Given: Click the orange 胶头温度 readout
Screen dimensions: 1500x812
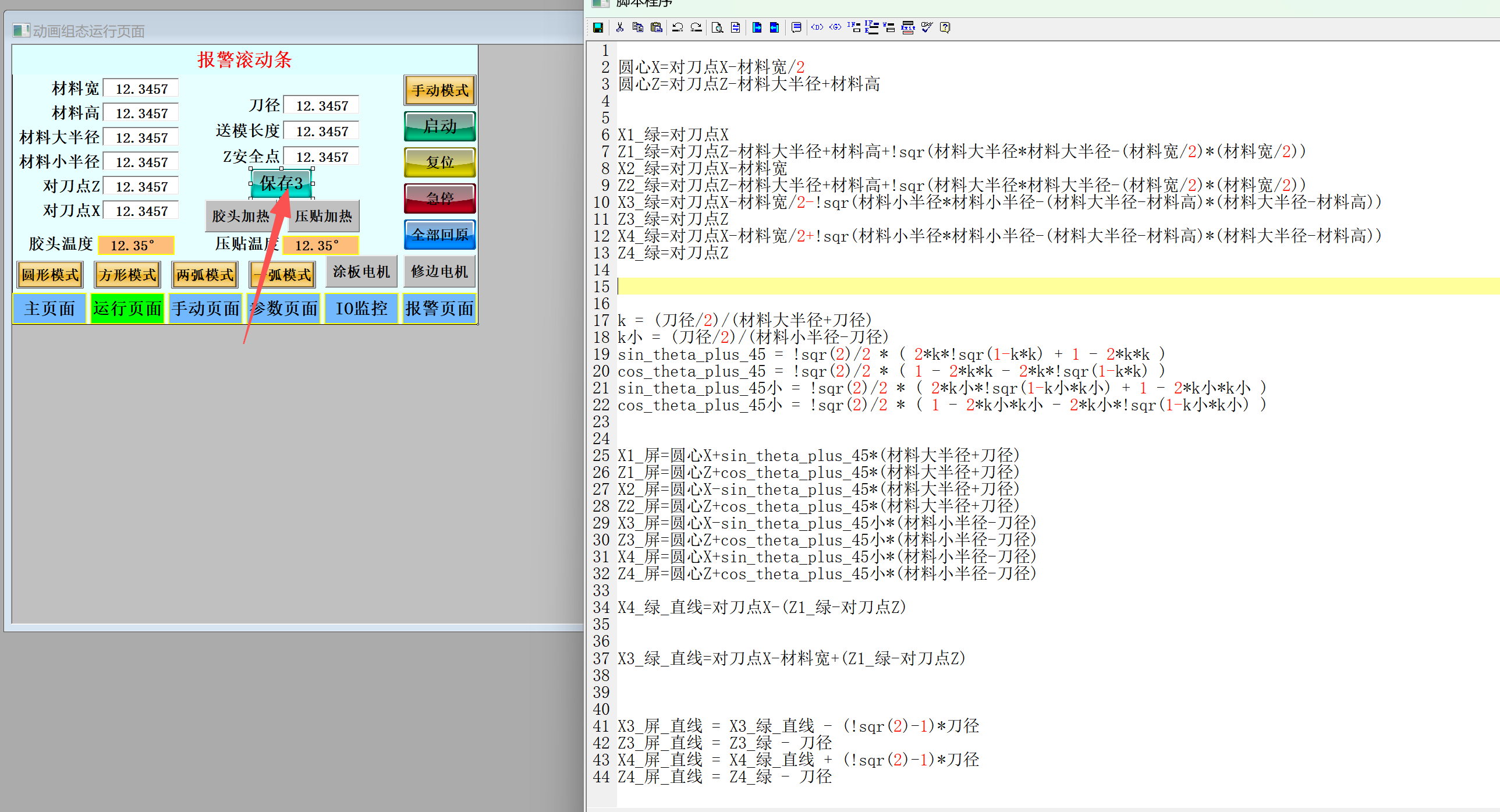Looking at the screenshot, I should (x=136, y=245).
